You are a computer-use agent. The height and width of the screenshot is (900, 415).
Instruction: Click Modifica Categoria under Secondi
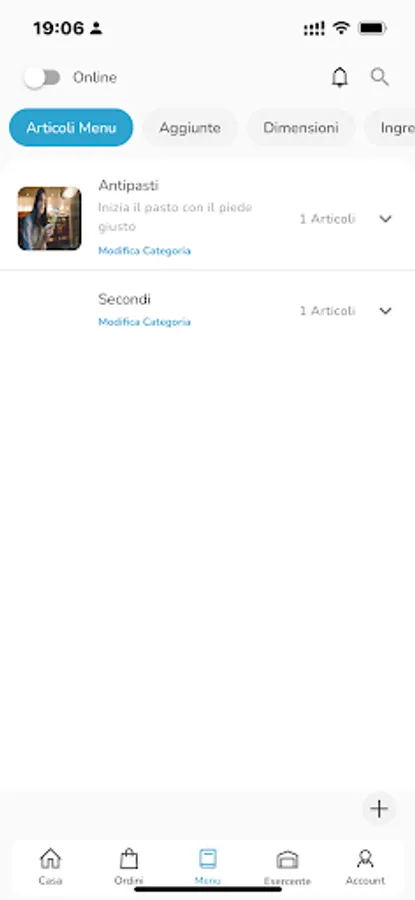144,322
